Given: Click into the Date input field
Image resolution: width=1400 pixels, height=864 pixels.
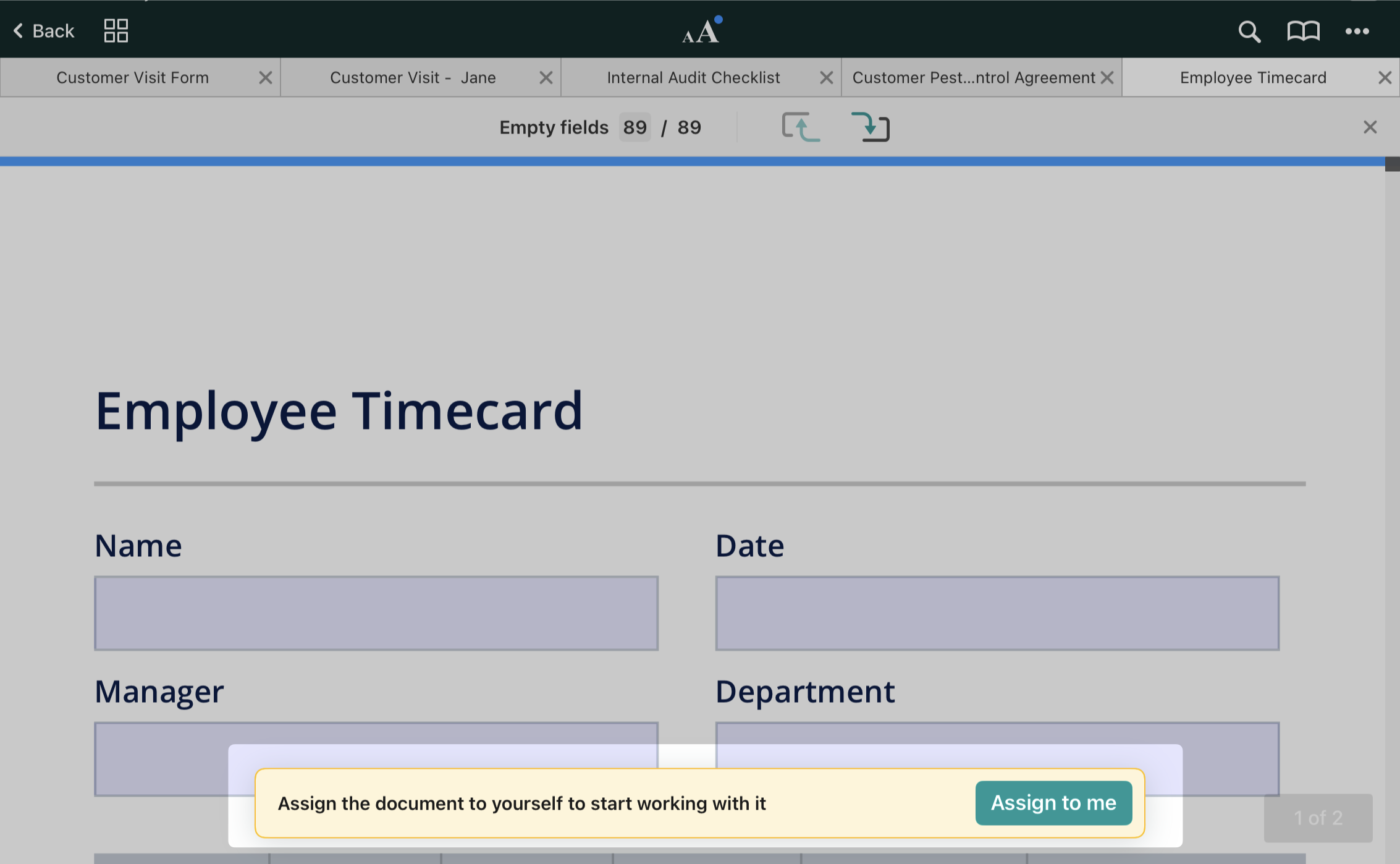Looking at the screenshot, I should [997, 613].
